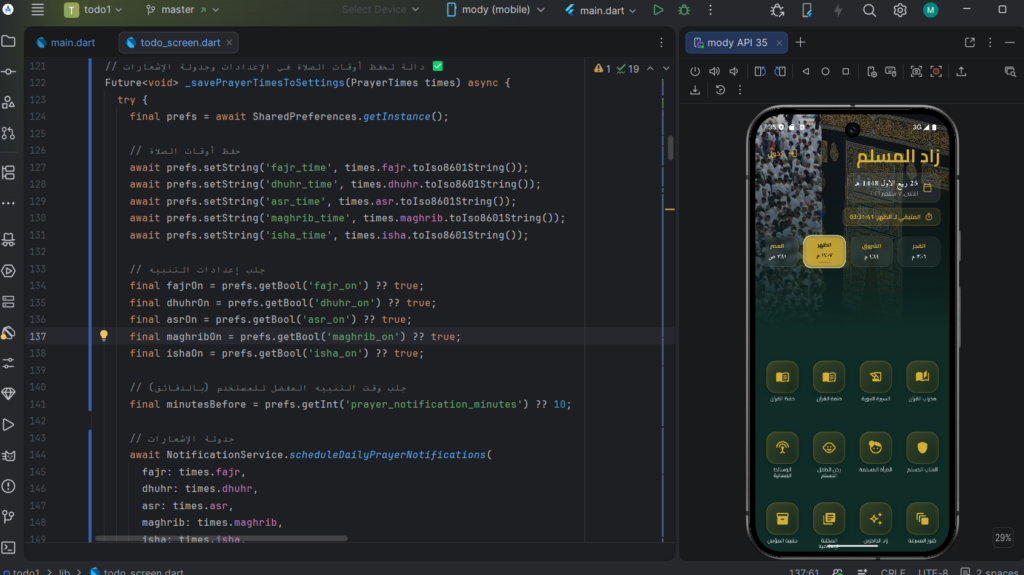Image resolution: width=1024 pixels, height=575 pixels.
Task: Open the Terminal tool window
Action: click(x=8, y=548)
